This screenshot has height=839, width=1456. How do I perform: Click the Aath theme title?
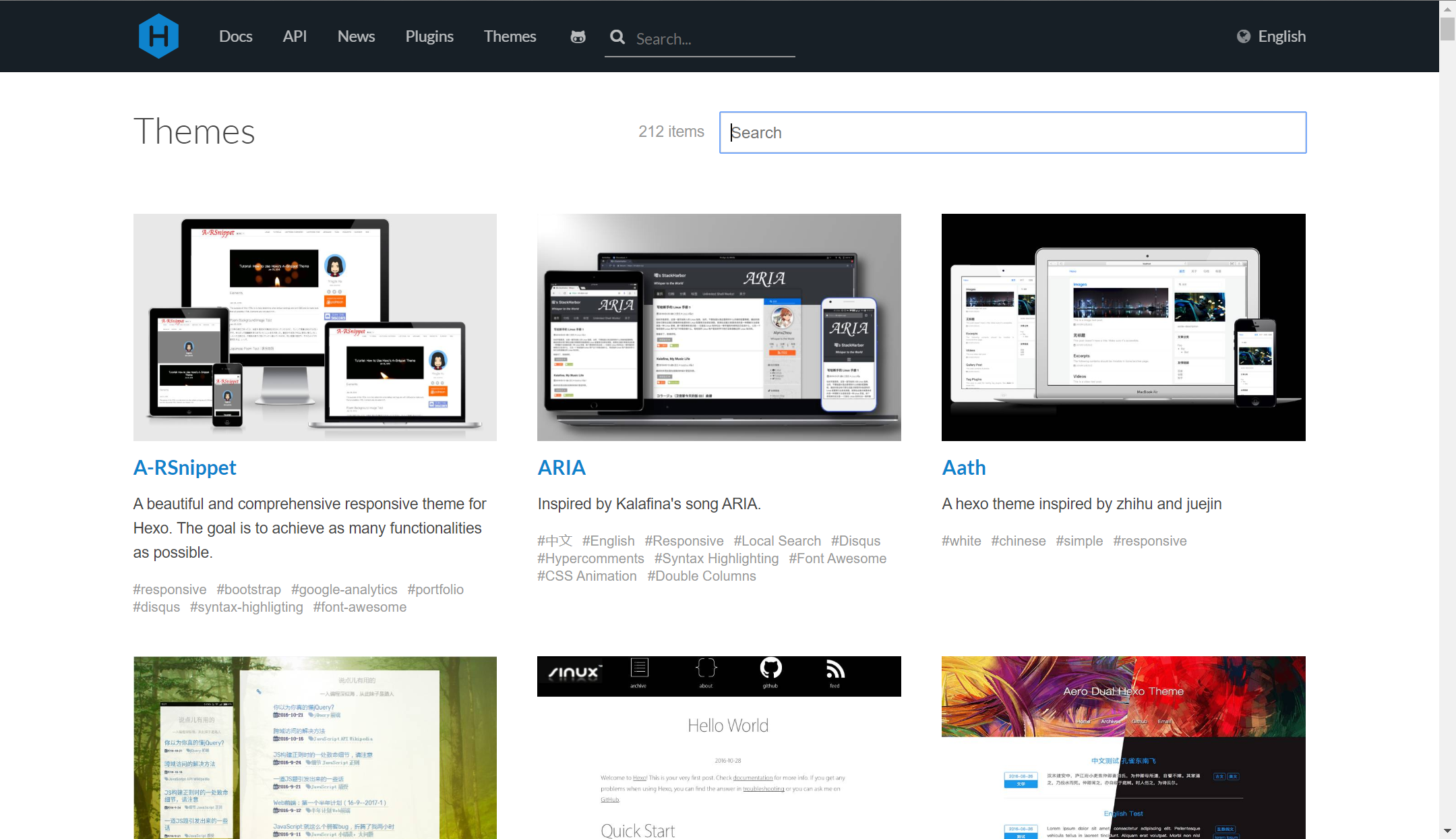point(964,467)
